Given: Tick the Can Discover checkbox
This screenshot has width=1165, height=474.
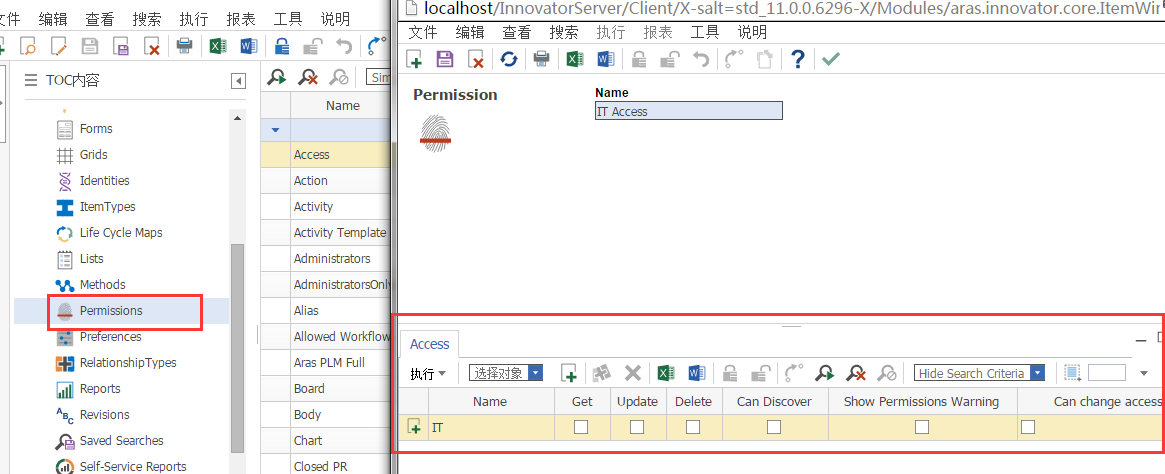Looking at the screenshot, I should (773, 427).
